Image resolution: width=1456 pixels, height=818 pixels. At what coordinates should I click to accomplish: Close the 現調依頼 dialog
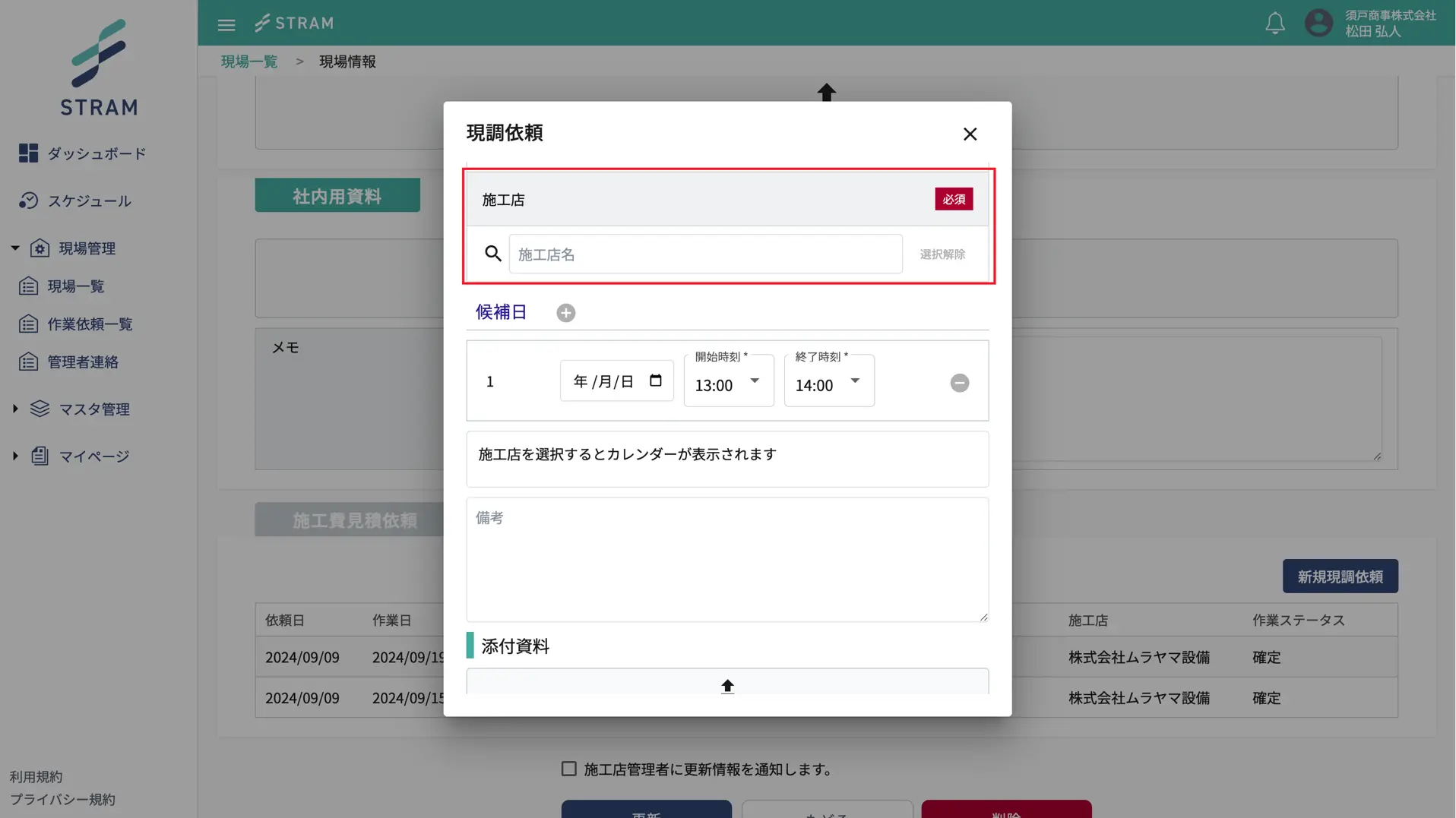point(970,134)
